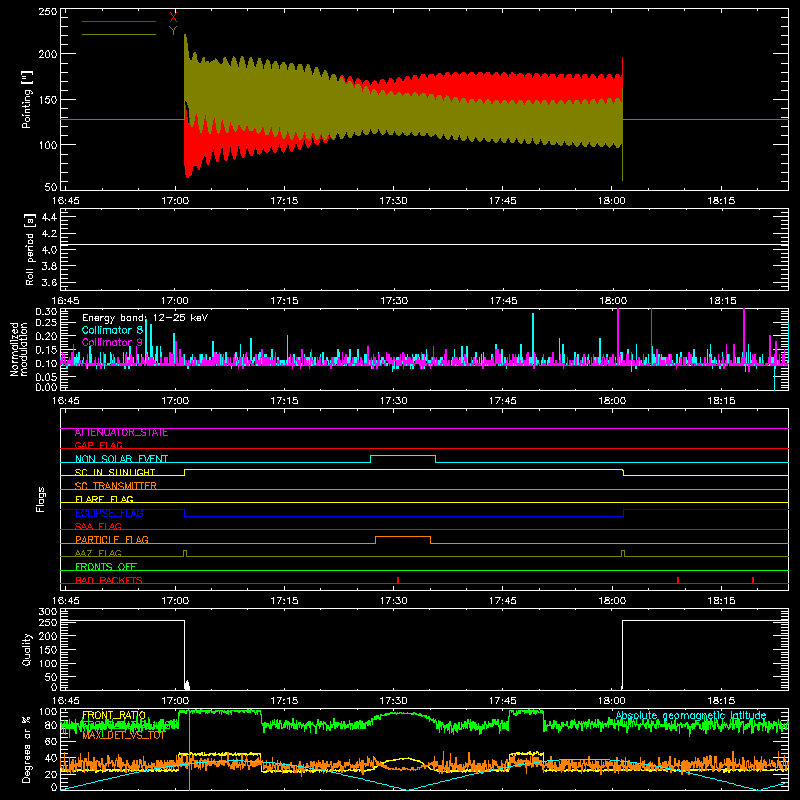Click the 300 tick on Quality axis
Viewport: 800px width, 800px height.
pyautogui.click(x=48, y=612)
